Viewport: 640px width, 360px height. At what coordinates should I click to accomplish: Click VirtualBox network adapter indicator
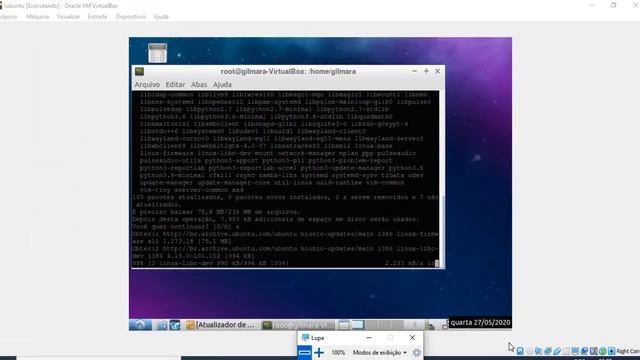548,351
